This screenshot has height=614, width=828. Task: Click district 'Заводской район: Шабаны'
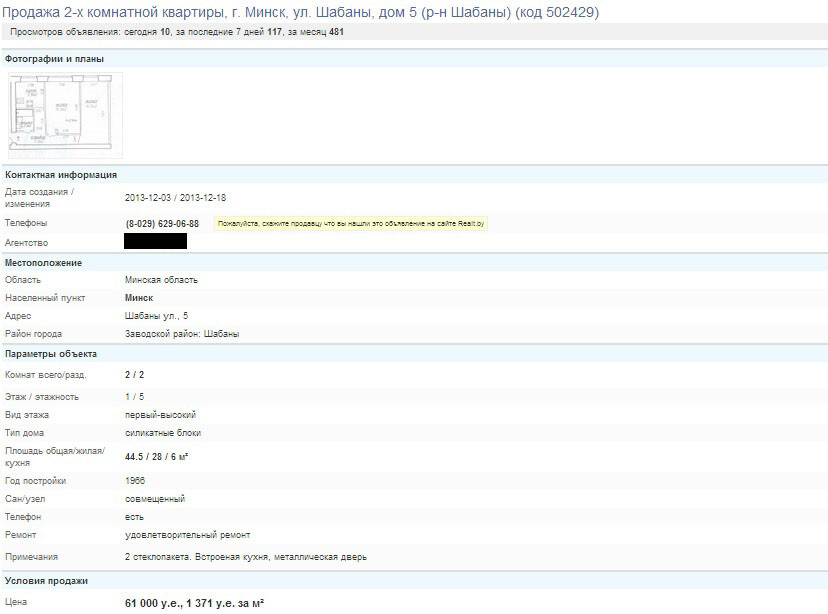coord(182,334)
